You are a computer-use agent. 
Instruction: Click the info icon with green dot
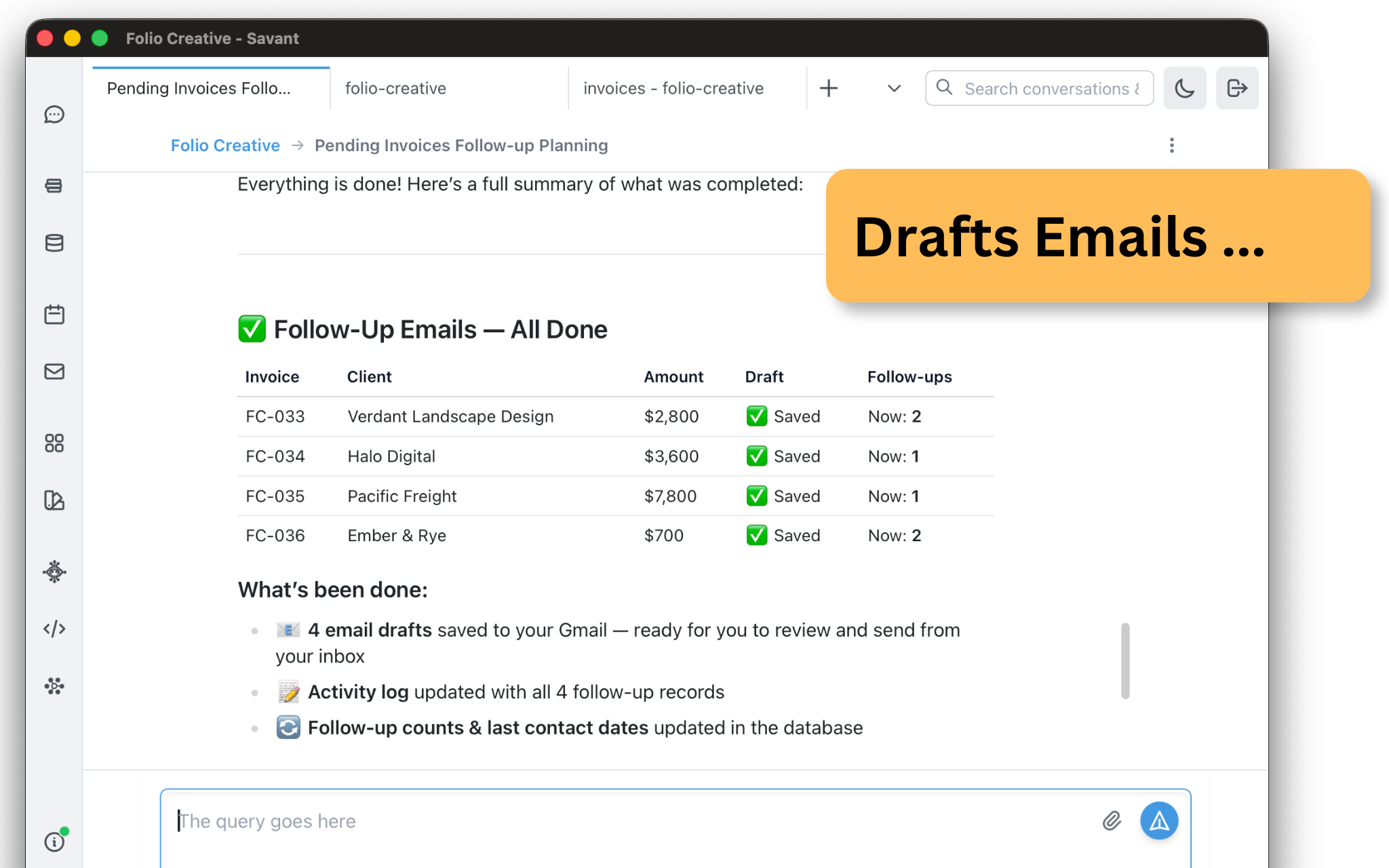(x=54, y=842)
